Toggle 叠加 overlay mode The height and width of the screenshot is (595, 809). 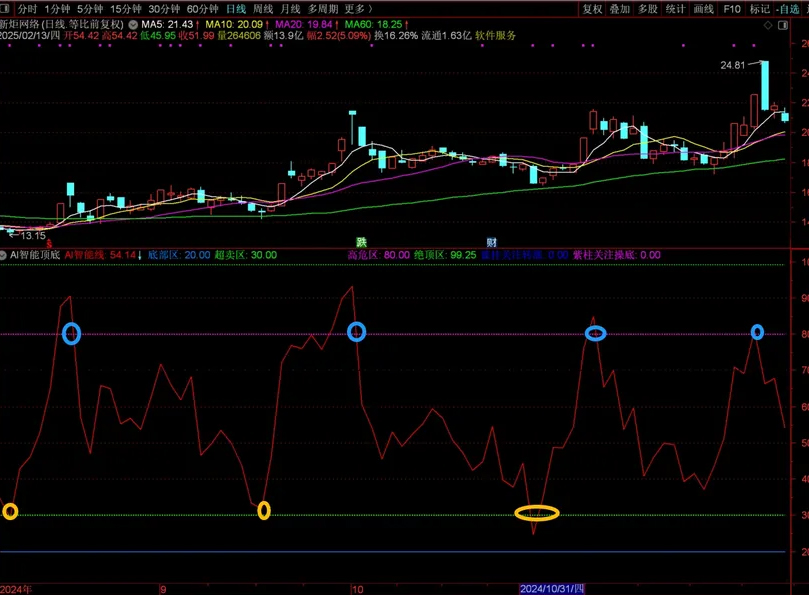coord(620,8)
